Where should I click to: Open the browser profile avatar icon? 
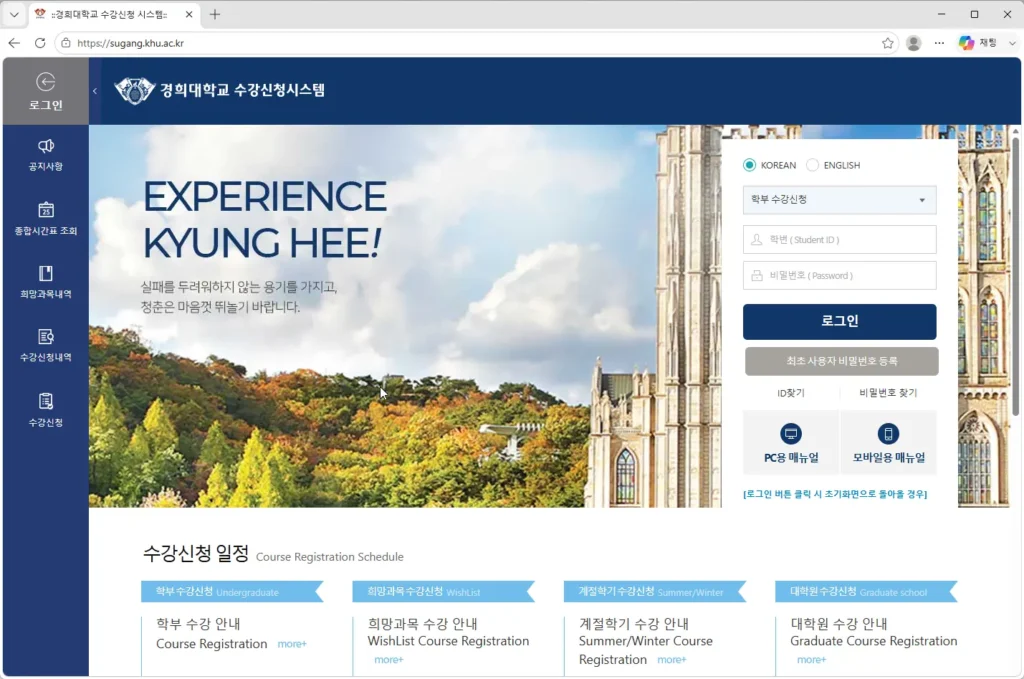[914, 43]
